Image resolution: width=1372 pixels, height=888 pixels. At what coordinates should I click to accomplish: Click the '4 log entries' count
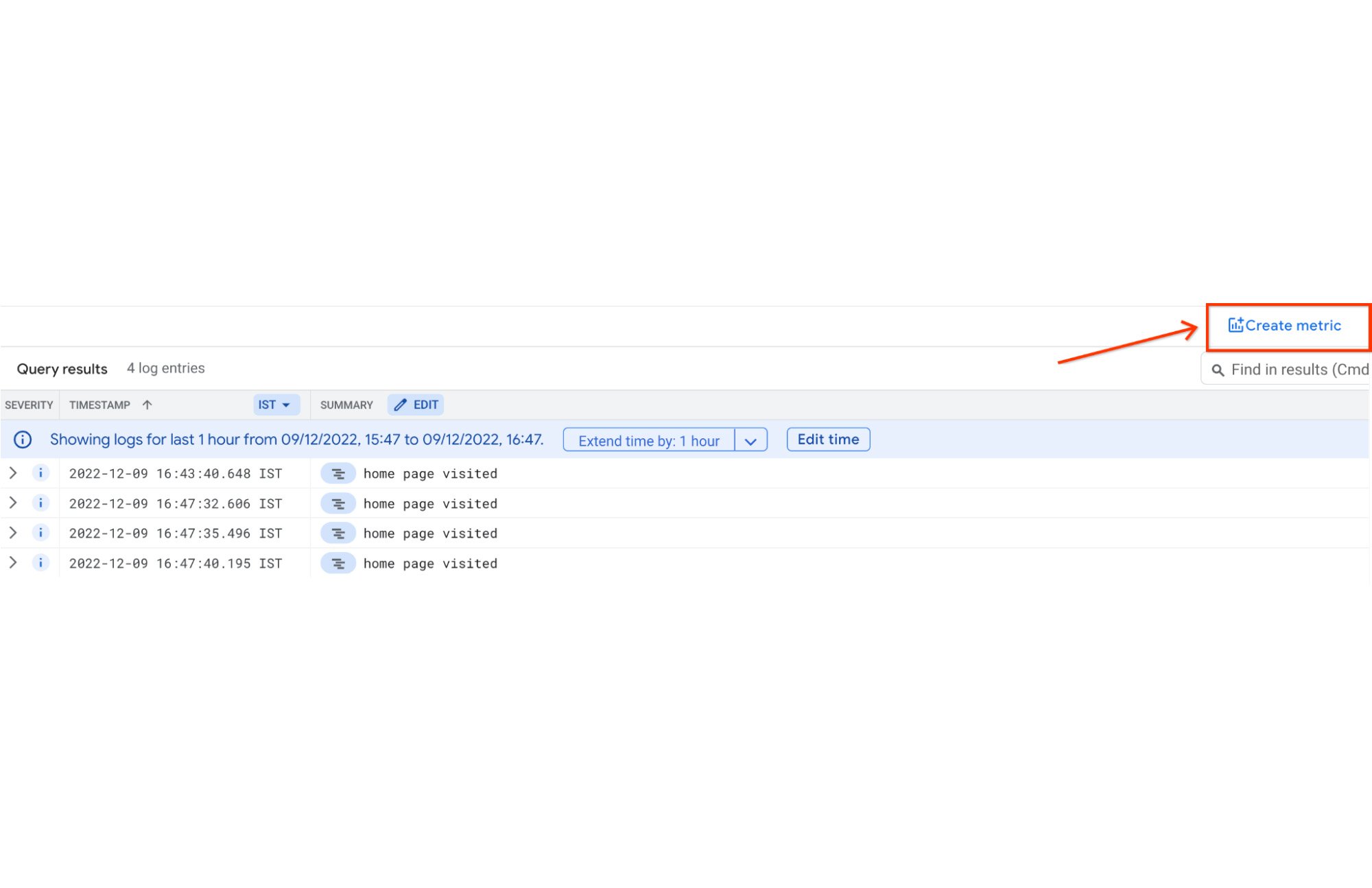coord(165,368)
